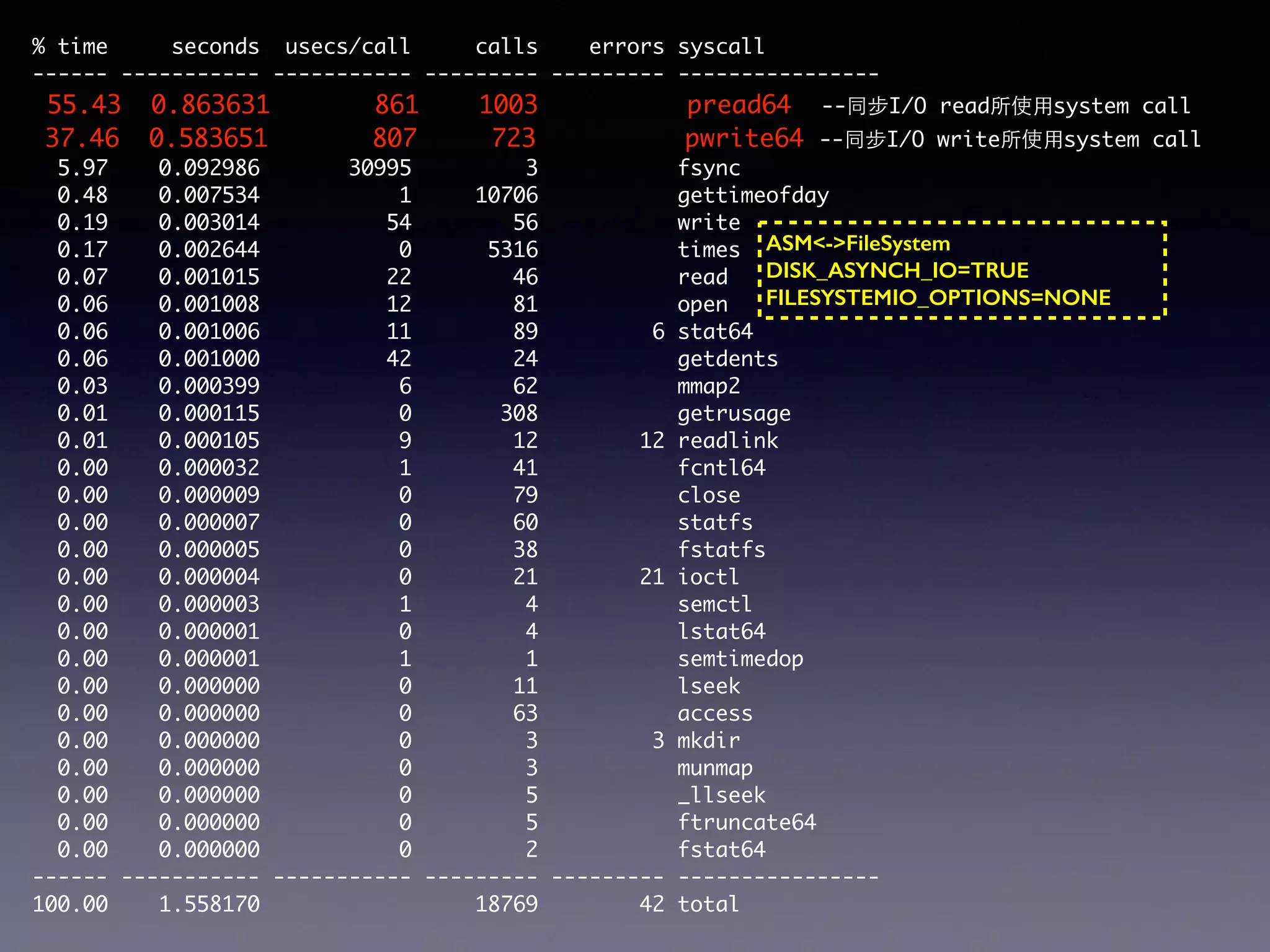
Task: Click the 'pwrite64' syscall name in red
Action: 744,139
